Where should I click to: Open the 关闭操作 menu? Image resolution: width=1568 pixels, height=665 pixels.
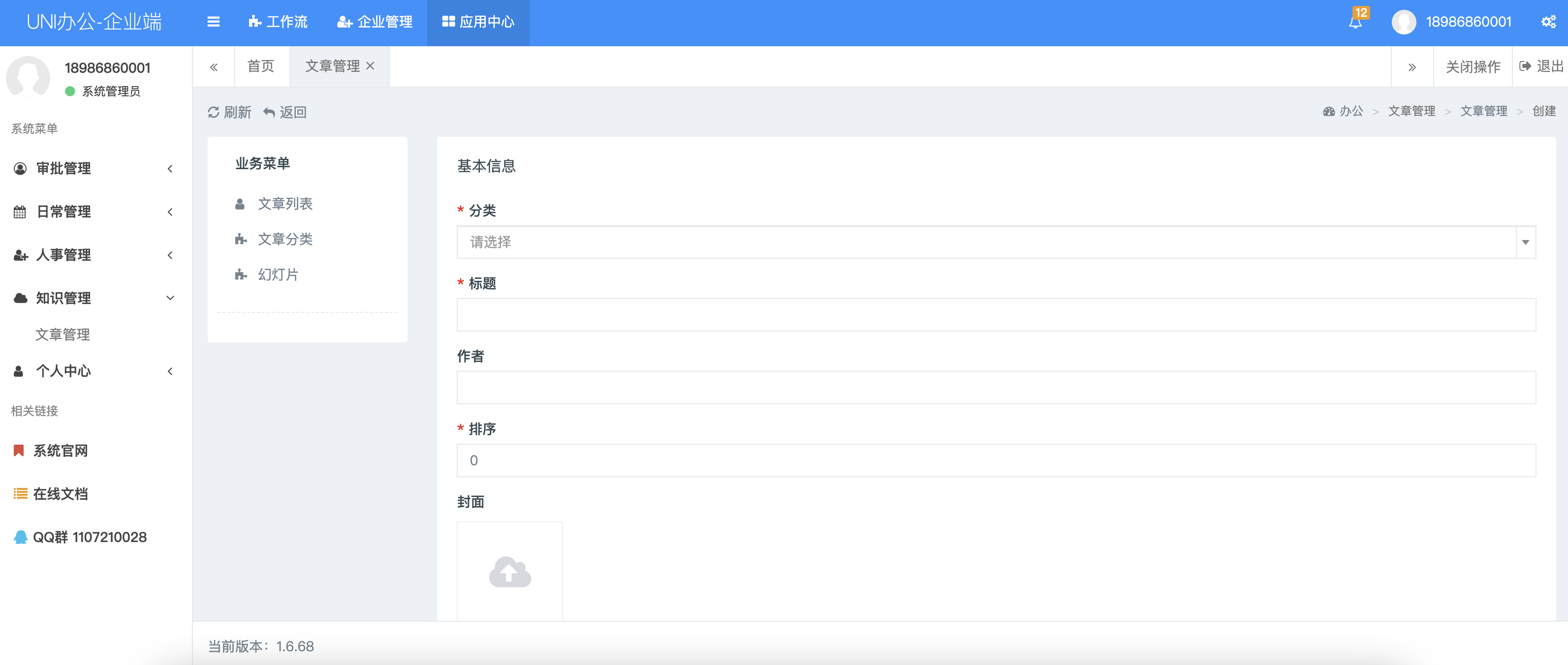point(1473,66)
